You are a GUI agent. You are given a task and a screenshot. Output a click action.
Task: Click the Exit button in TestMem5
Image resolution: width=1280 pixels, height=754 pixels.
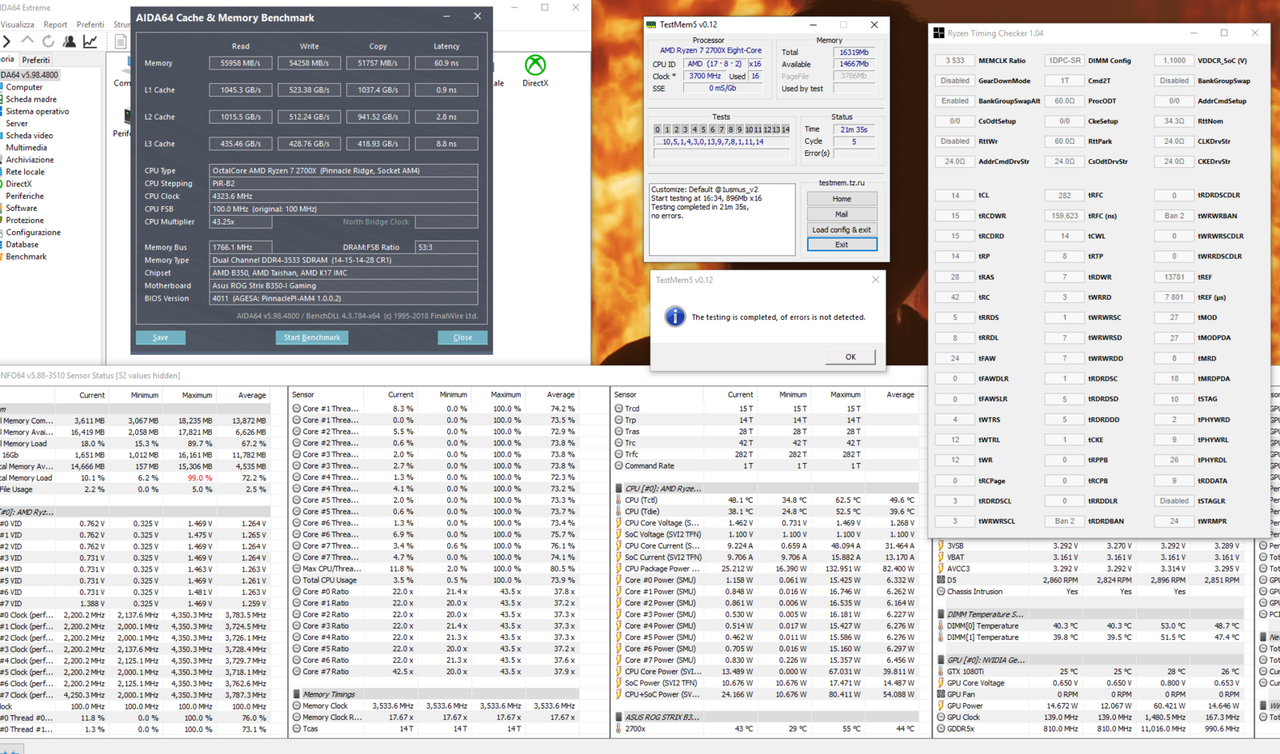click(841, 244)
